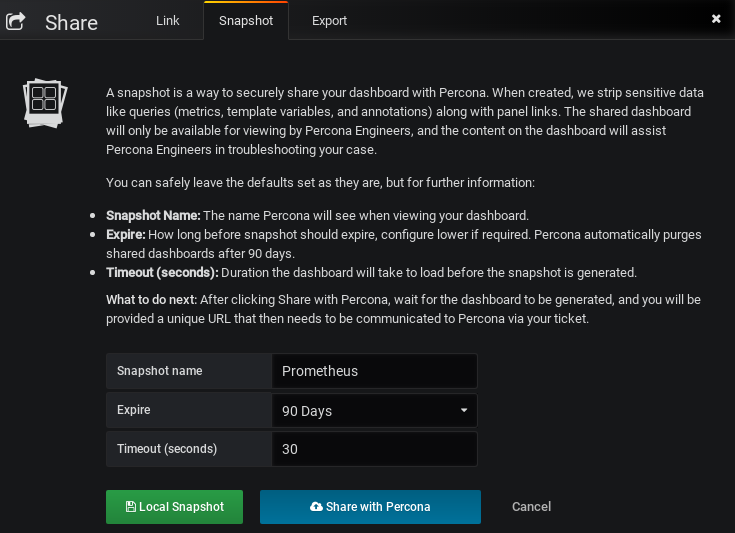Viewport: 735px width, 533px height.
Task: Switch to the Link tab
Action: 168,20
